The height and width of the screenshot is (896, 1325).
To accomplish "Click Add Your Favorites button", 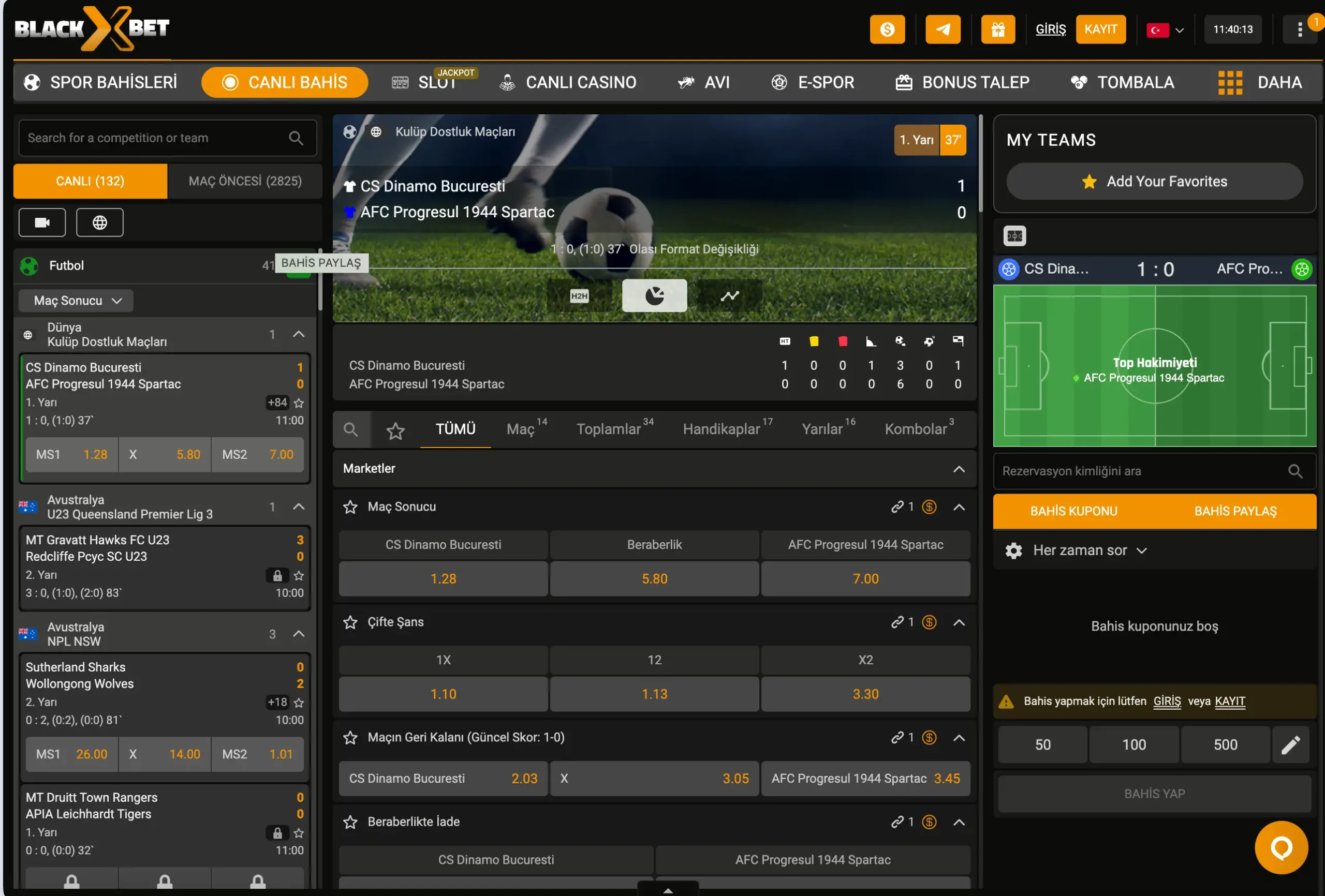I will click(1155, 182).
